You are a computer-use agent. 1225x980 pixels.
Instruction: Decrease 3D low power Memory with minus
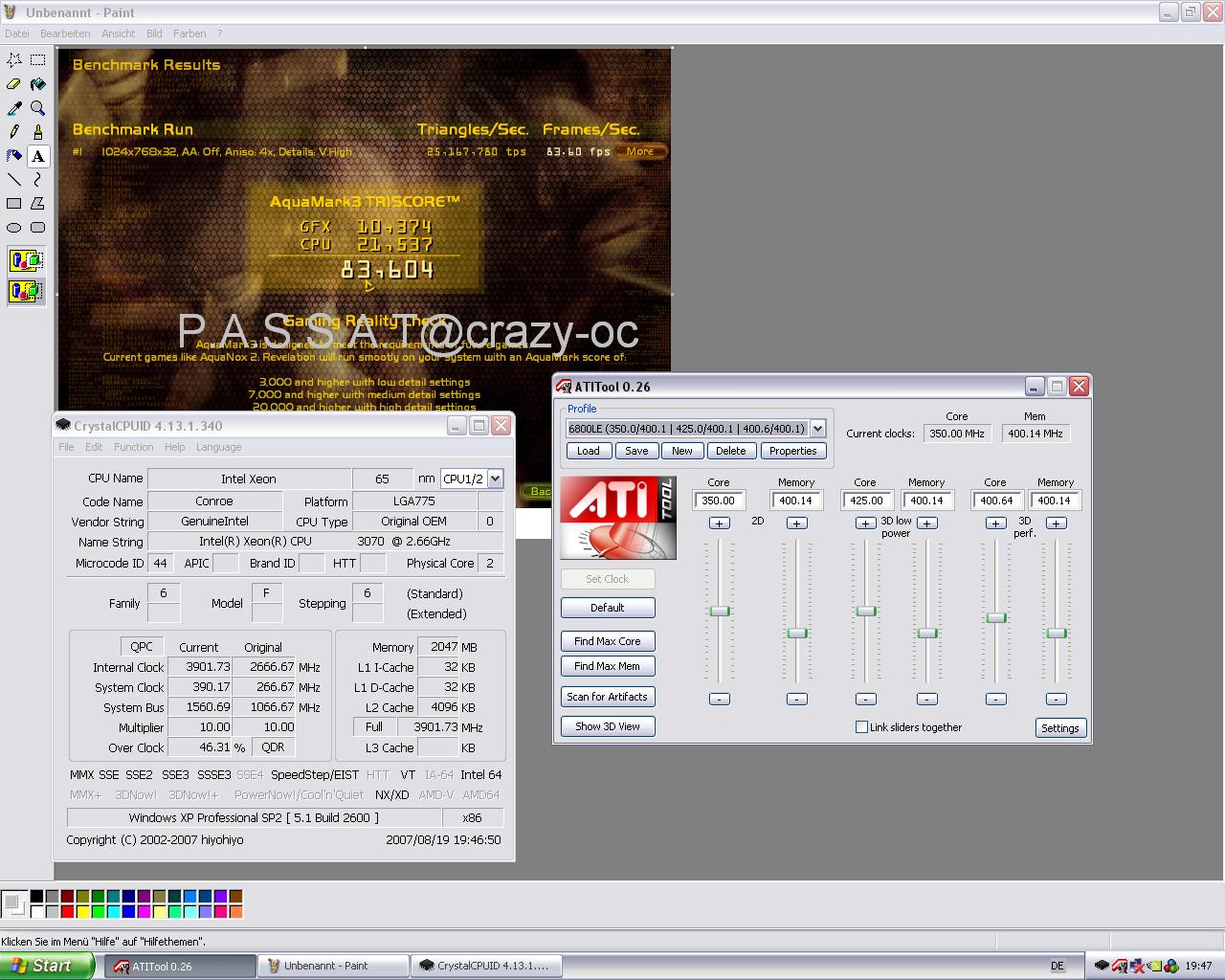(x=926, y=699)
